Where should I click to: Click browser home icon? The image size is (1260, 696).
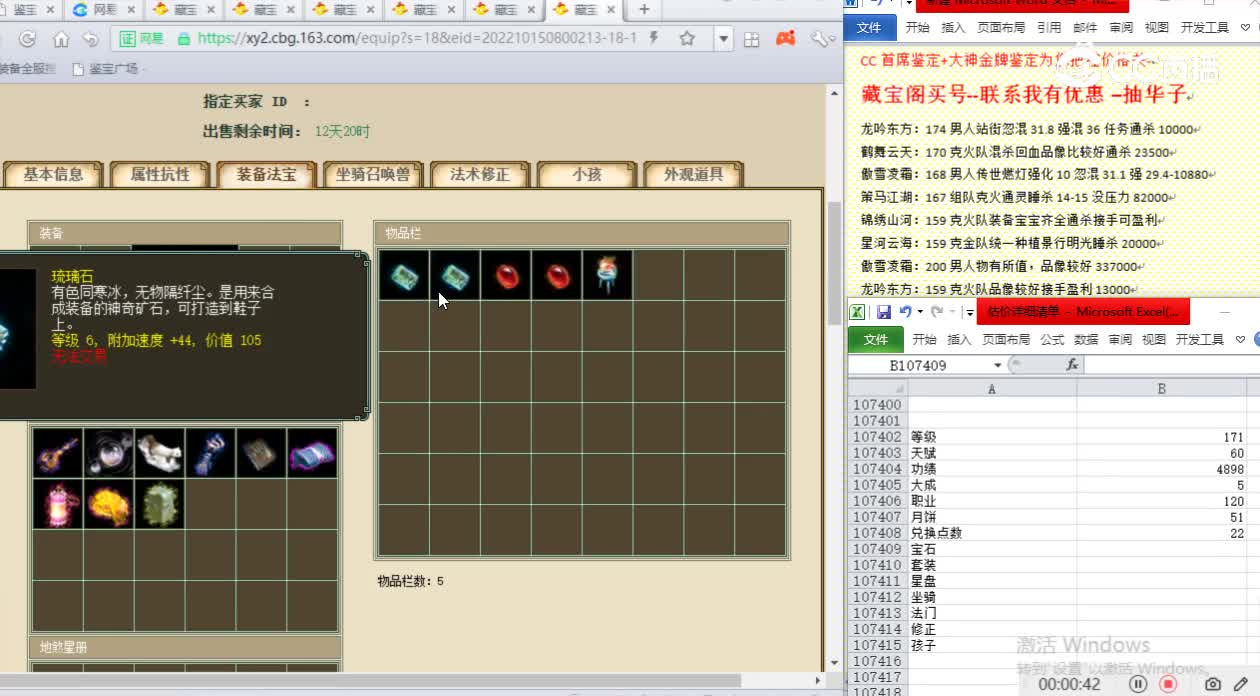61,39
